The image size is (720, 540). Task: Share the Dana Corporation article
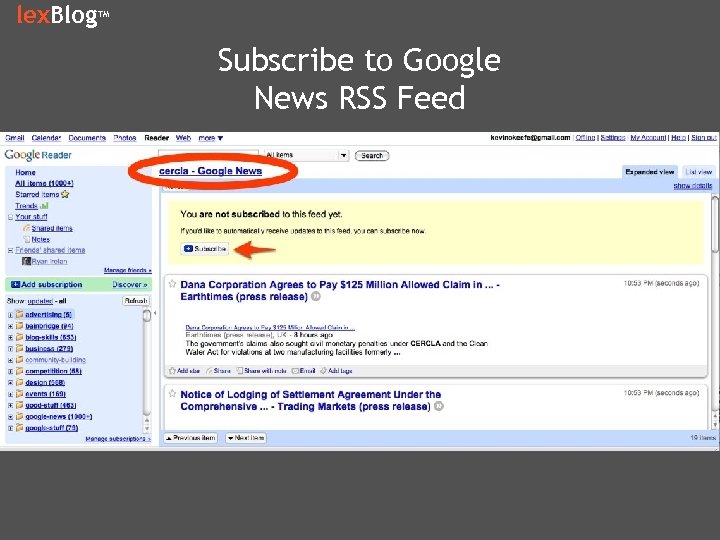pyautogui.click(x=219, y=371)
